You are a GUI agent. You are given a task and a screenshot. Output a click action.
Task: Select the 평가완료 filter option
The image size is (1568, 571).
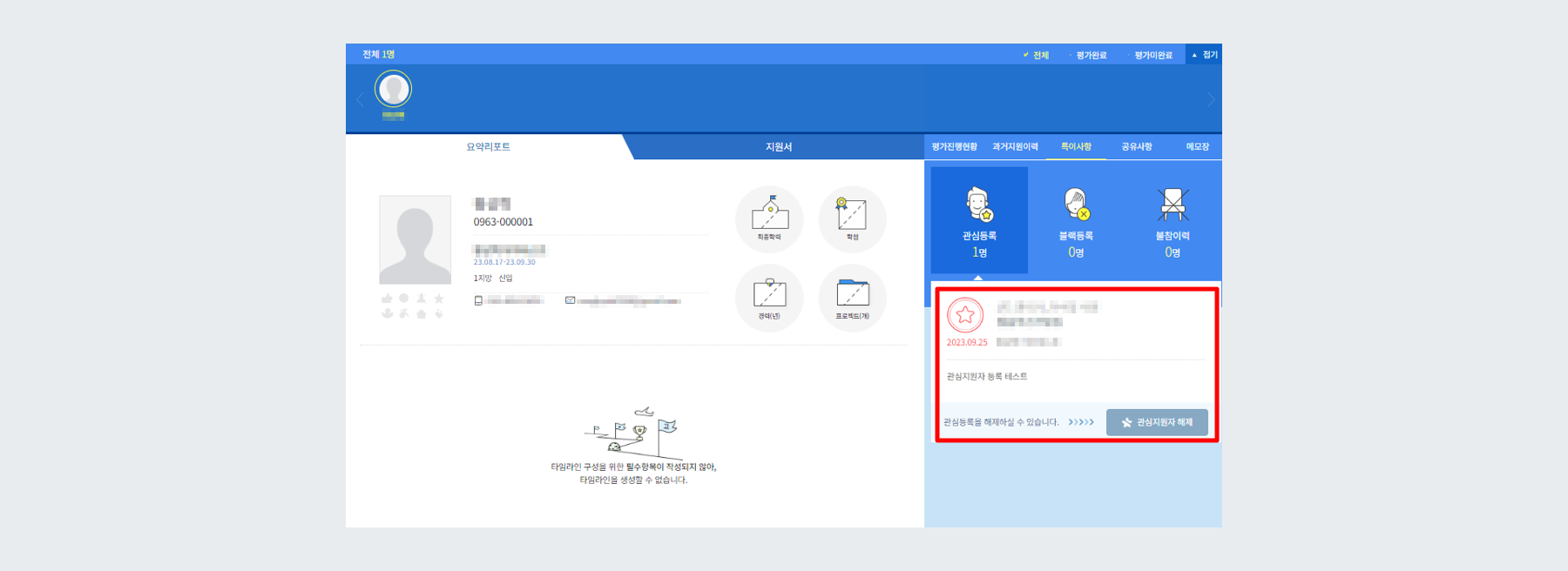coord(1090,55)
